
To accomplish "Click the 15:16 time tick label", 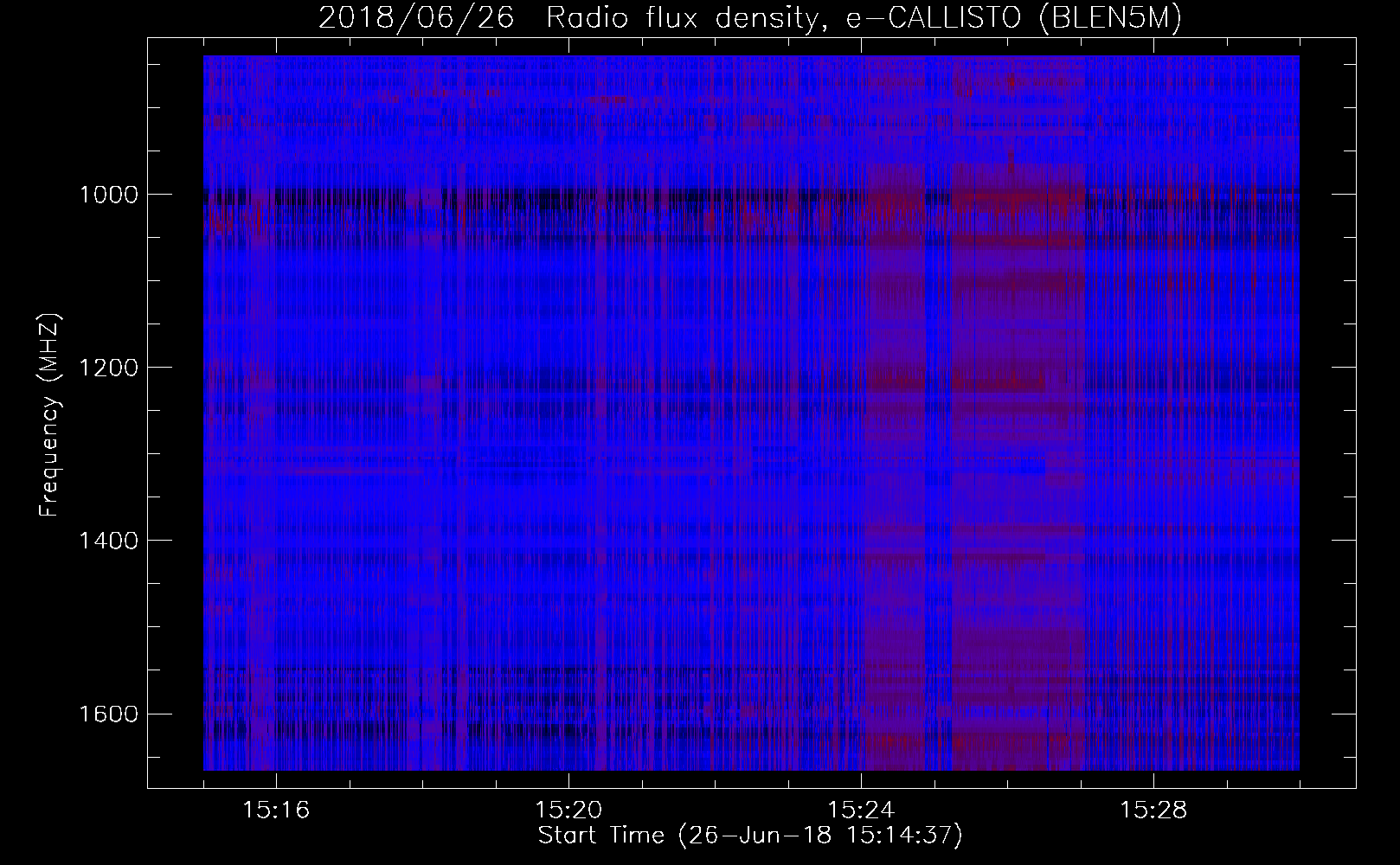I will click(x=276, y=811).
